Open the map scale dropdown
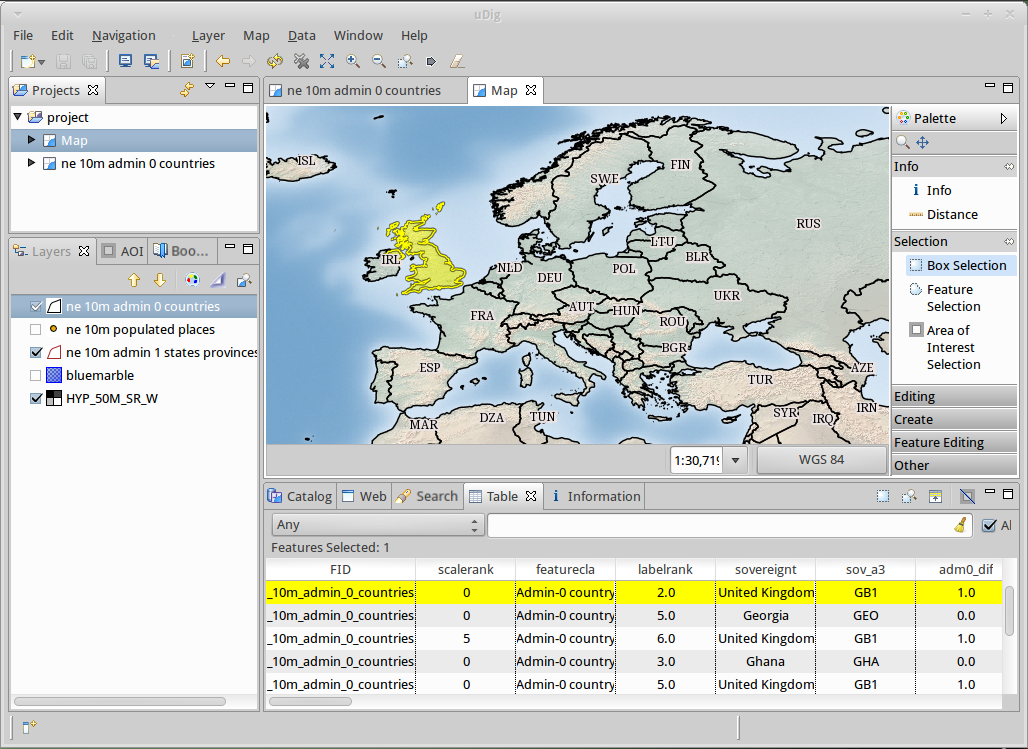 [x=736, y=460]
